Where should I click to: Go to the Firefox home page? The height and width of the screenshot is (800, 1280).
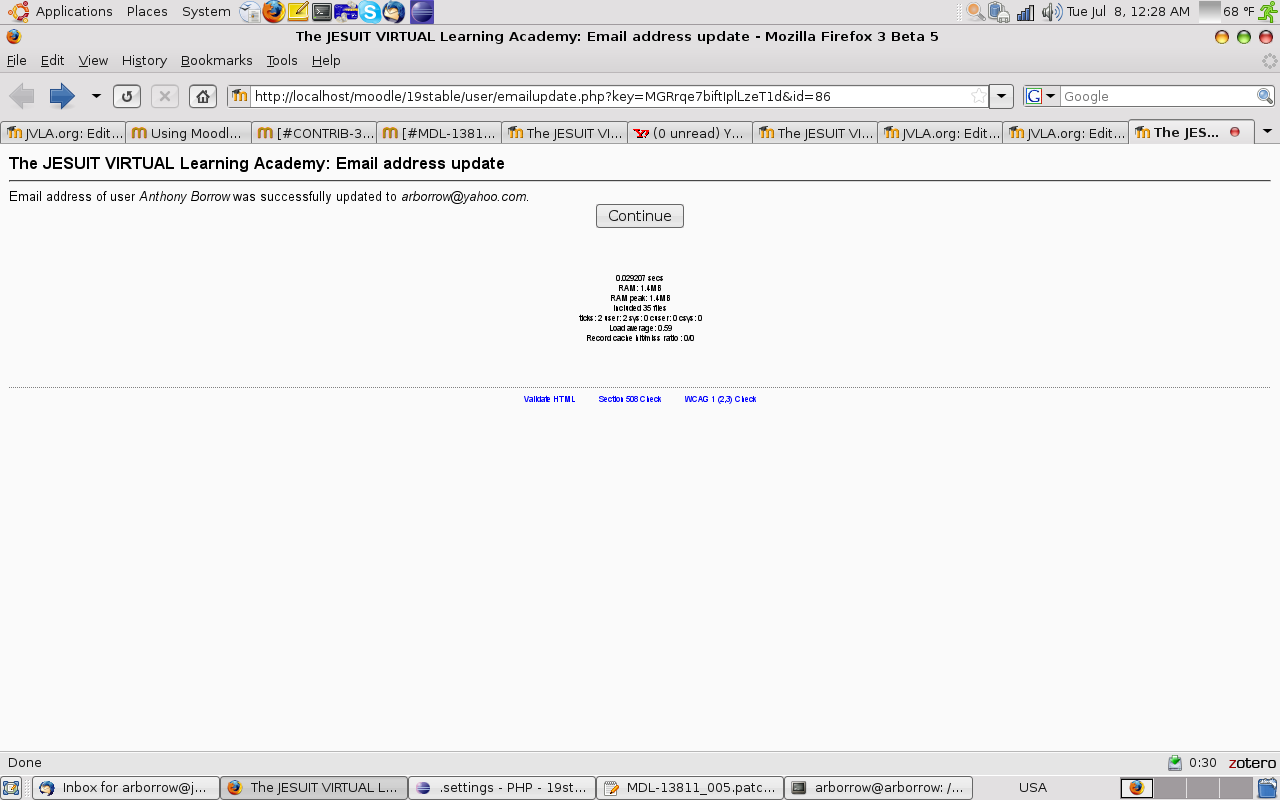click(x=203, y=96)
